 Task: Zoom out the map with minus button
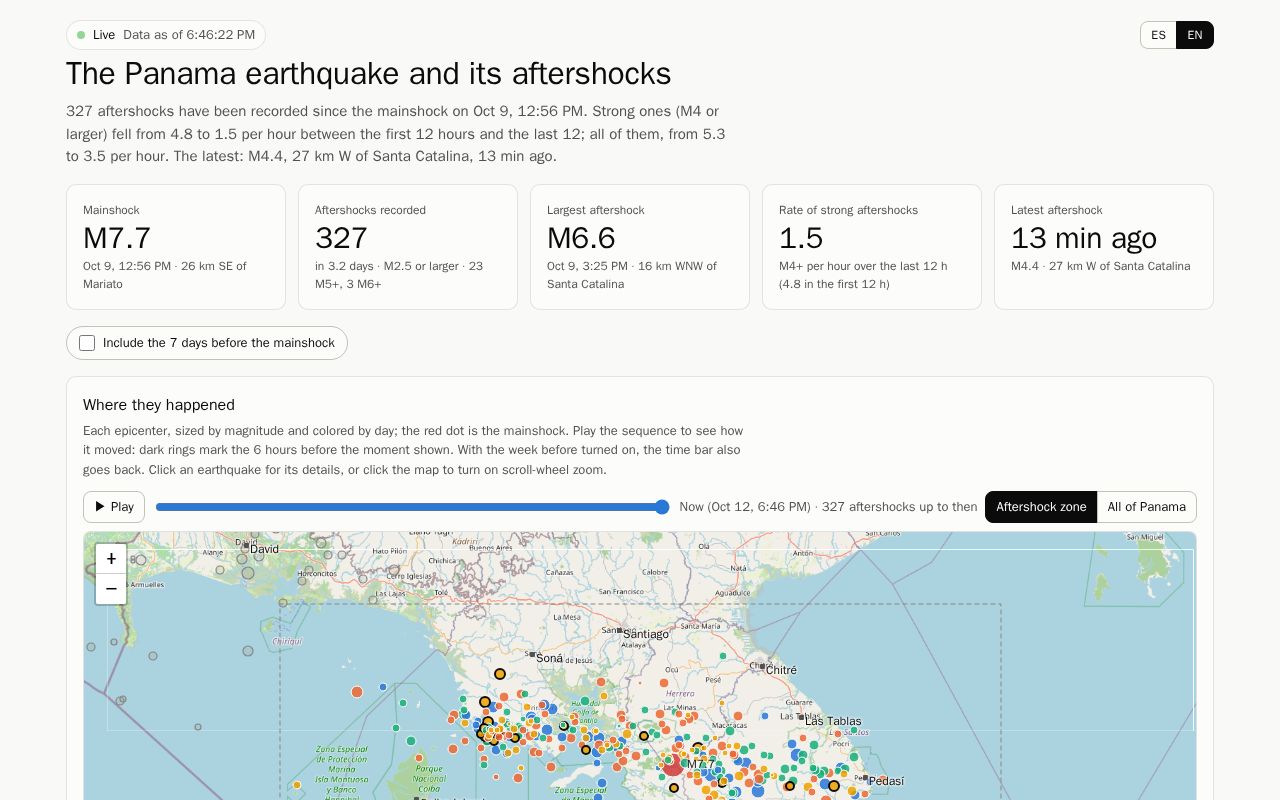point(111,589)
